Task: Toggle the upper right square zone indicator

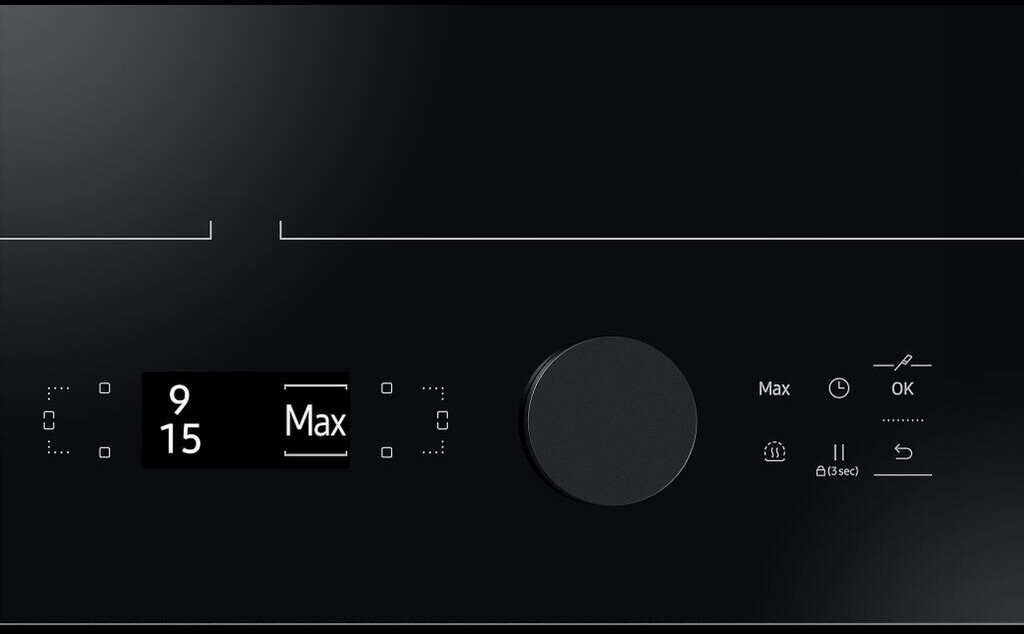Action: (387, 388)
